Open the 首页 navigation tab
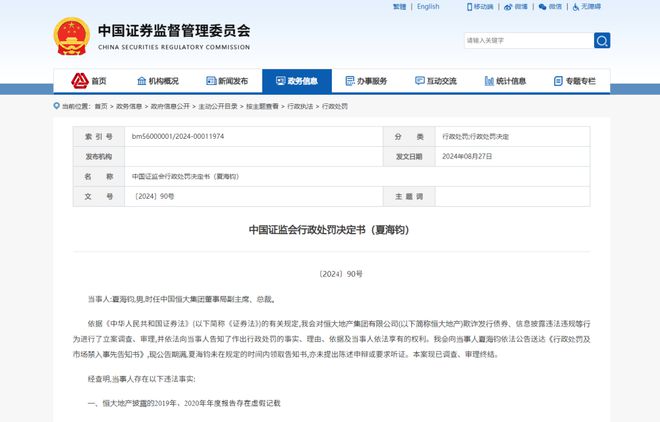 coord(88,81)
